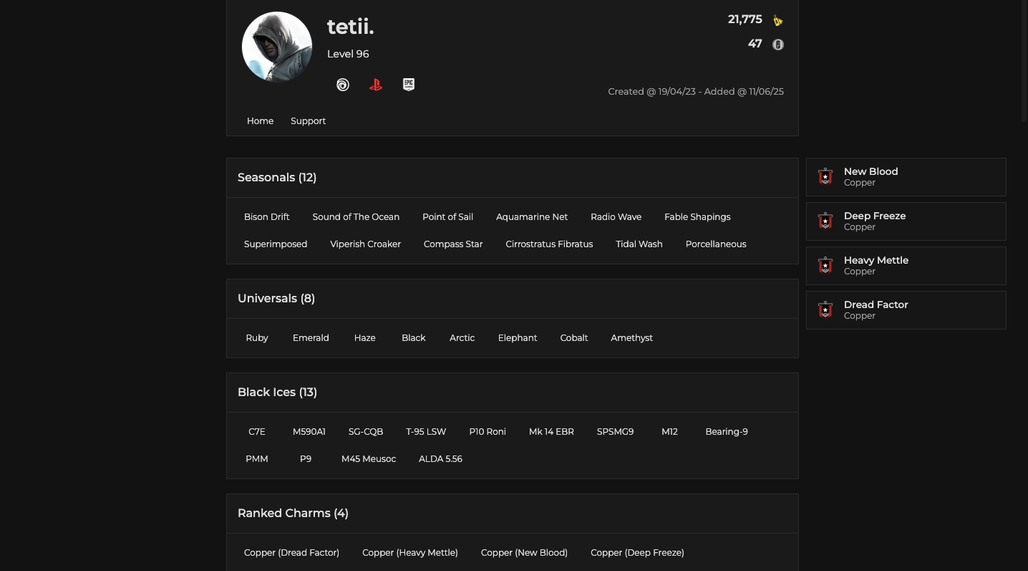Click the Black Ices (13) section header
The height and width of the screenshot is (571, 1028).
pyautogui.click(x=277, y=392)
